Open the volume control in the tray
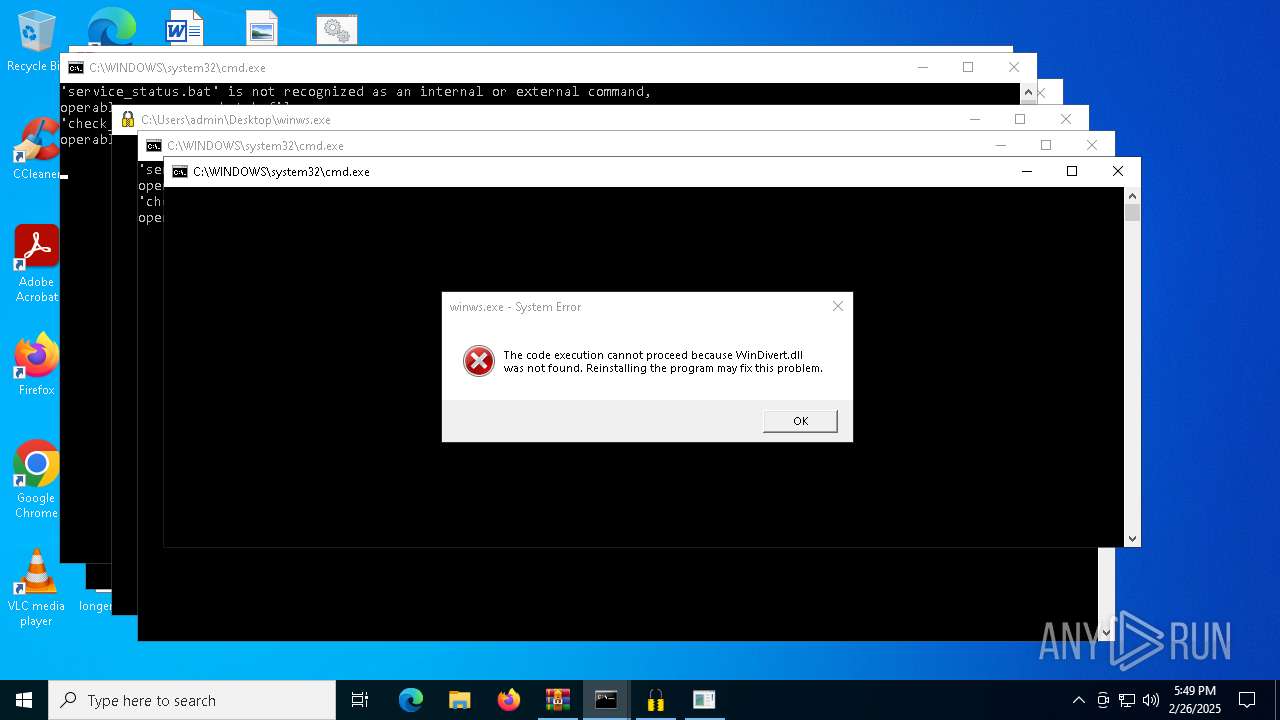This screenshot has width=1280, height=720. tap(1151, 700)
